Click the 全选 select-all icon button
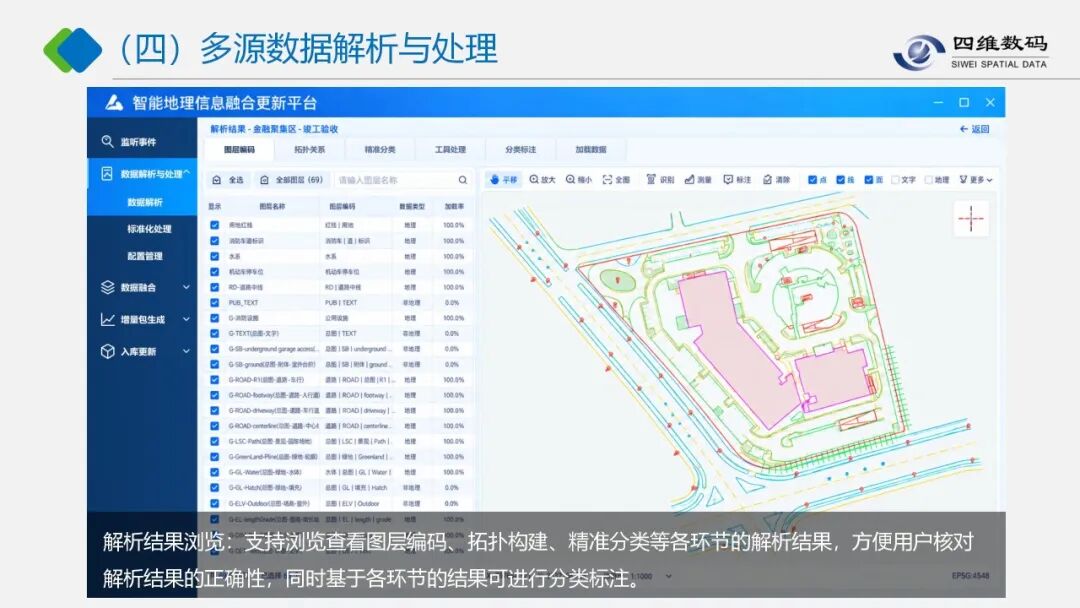The width and height of the screenshot is (1080, 608). pyautogui.click(x=216, y=180)
